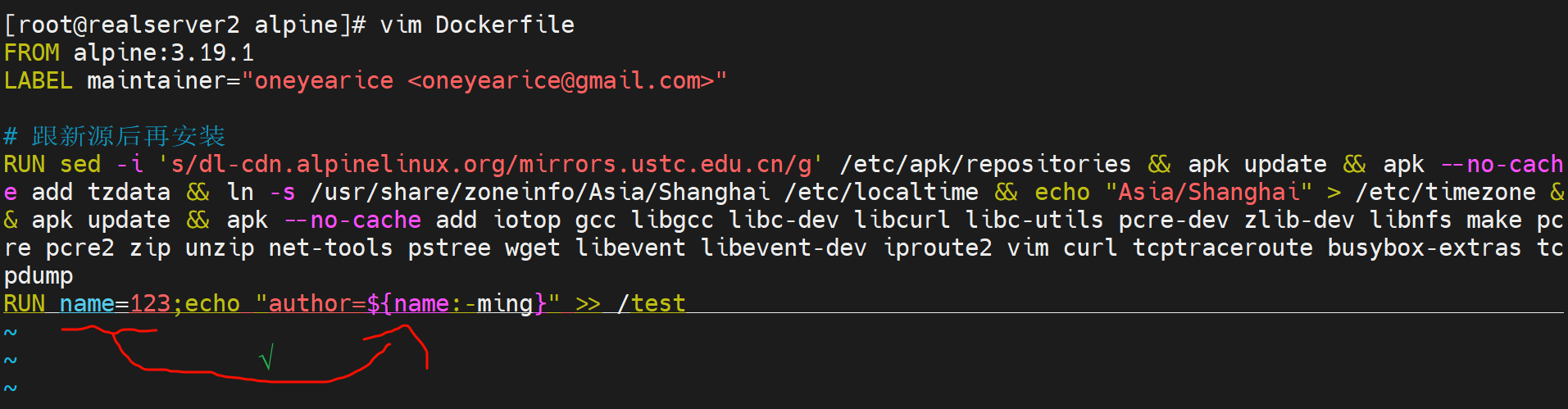Place cursor on the FROM keyword
The height and width of the screenshot is (409, 1568).
coord(31,53)
